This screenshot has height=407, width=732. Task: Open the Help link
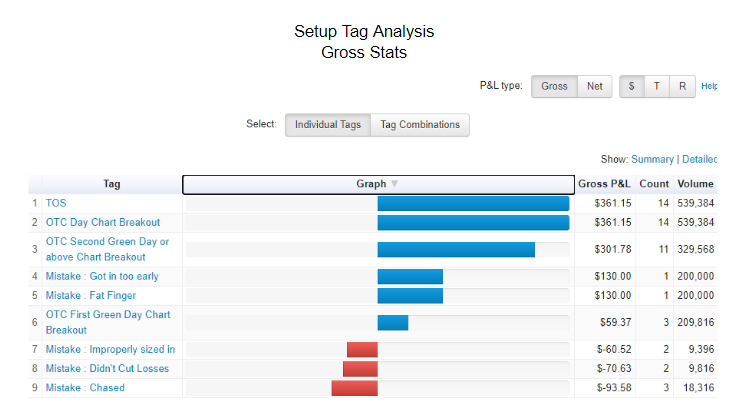click(709, 87)
